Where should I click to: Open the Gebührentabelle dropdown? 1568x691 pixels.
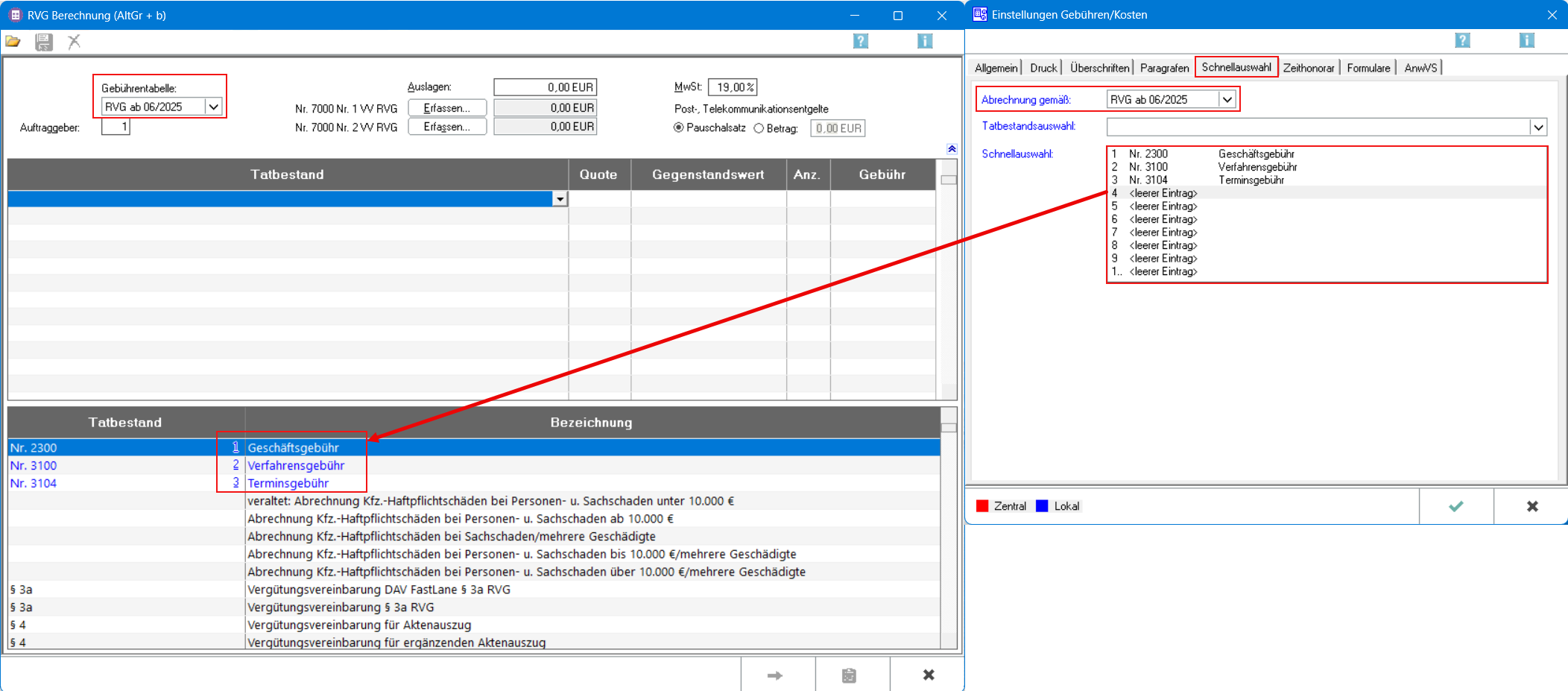(x=214, y=107)
